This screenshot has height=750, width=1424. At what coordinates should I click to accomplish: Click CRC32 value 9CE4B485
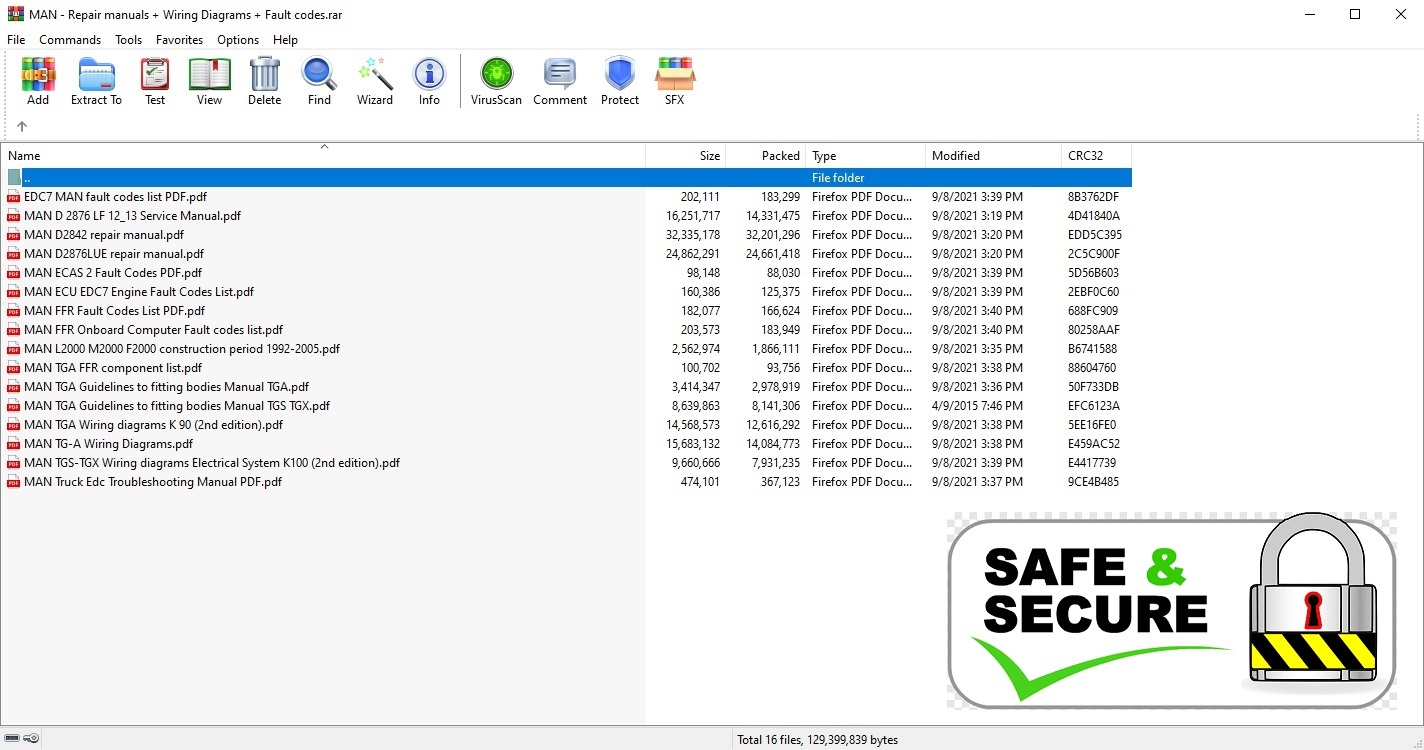coord(1093,482)
